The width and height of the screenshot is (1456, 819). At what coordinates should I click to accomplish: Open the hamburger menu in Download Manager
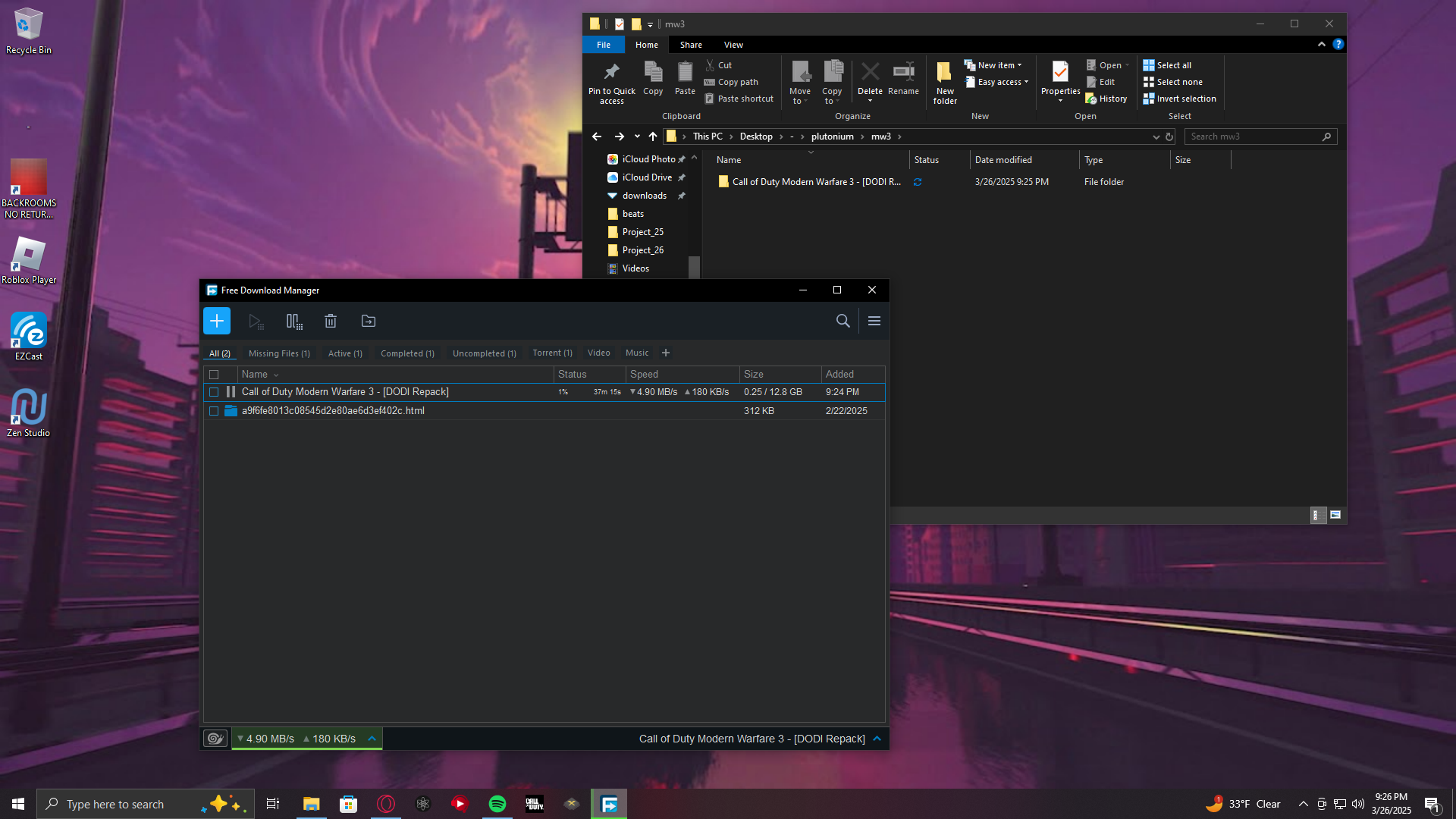click(874, 322)
